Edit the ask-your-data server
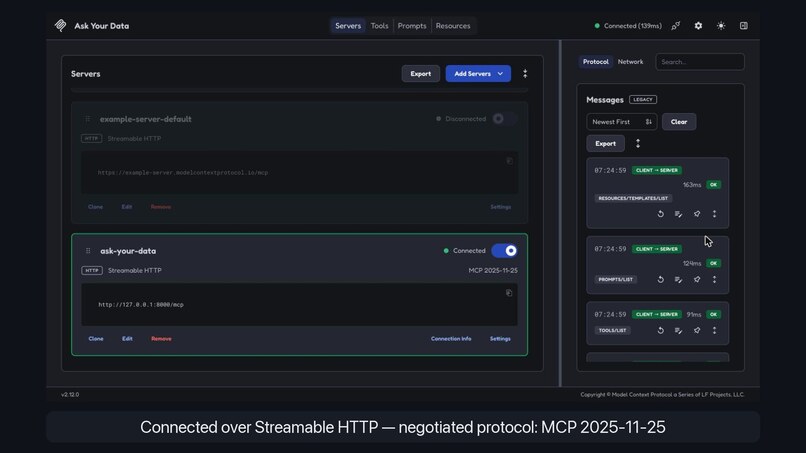806x453 pixels. tap(127, 339)
